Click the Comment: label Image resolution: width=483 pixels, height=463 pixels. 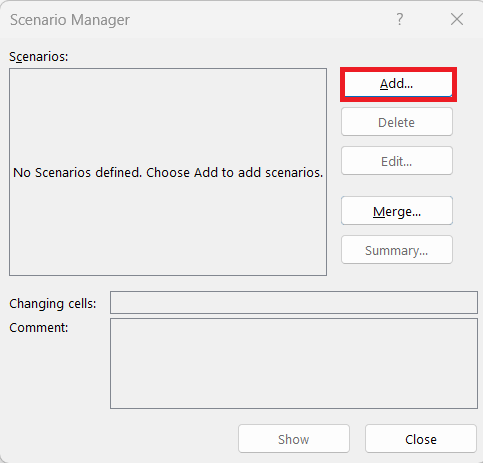click(39, 328)
